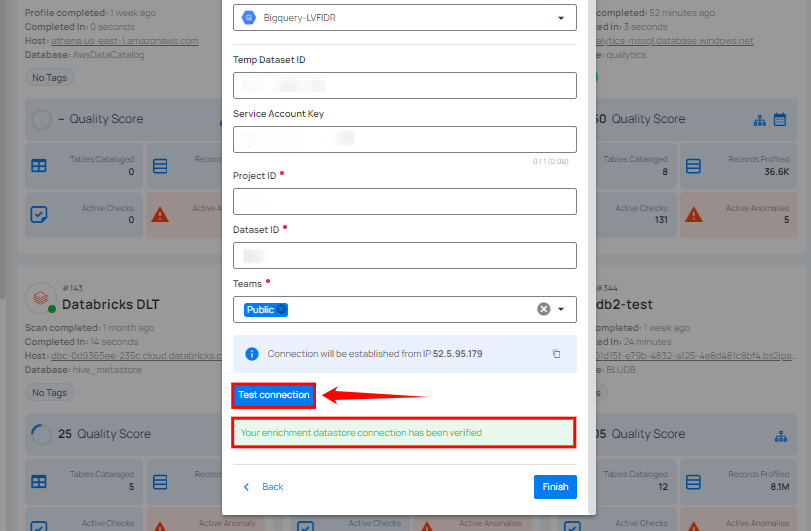Image resolution: width=811 pixels, height=531 pixels.
Task: Open the Bigquery-LVFIDR connection dropdown
Action: click(404, 18)
